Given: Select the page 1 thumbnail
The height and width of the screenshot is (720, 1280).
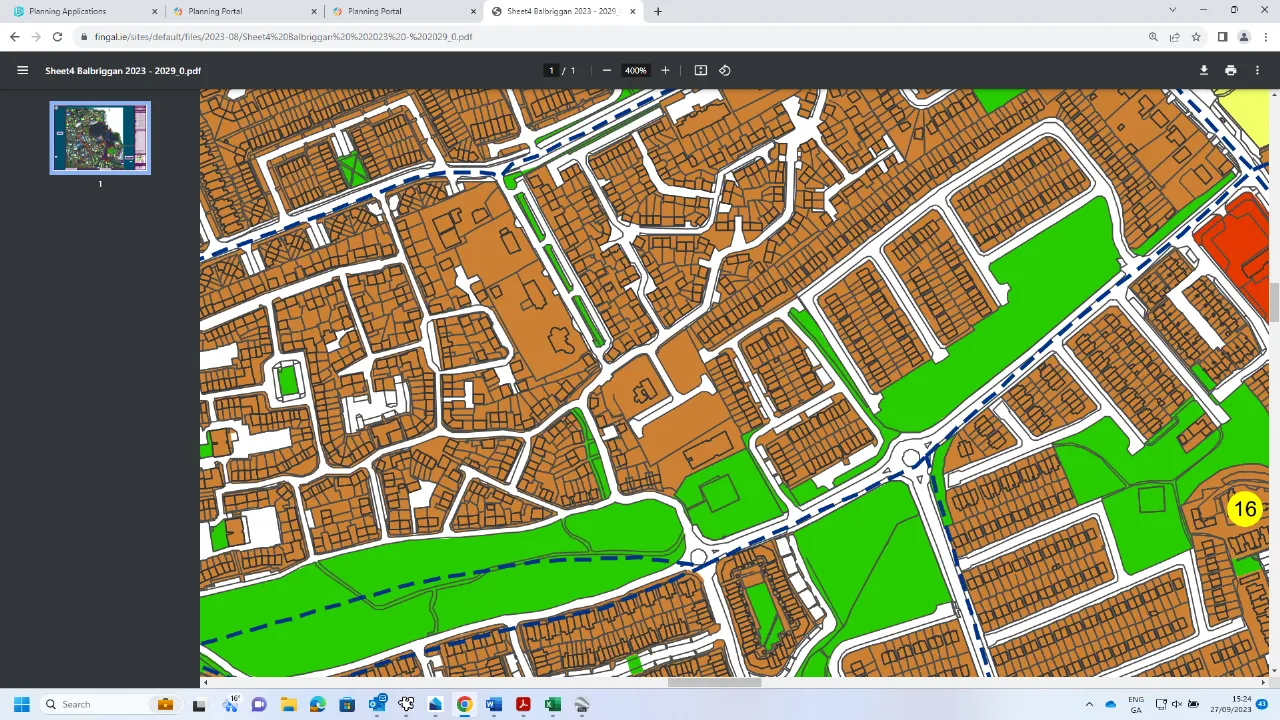Looking at the screenshot, I should click(99, 137).
